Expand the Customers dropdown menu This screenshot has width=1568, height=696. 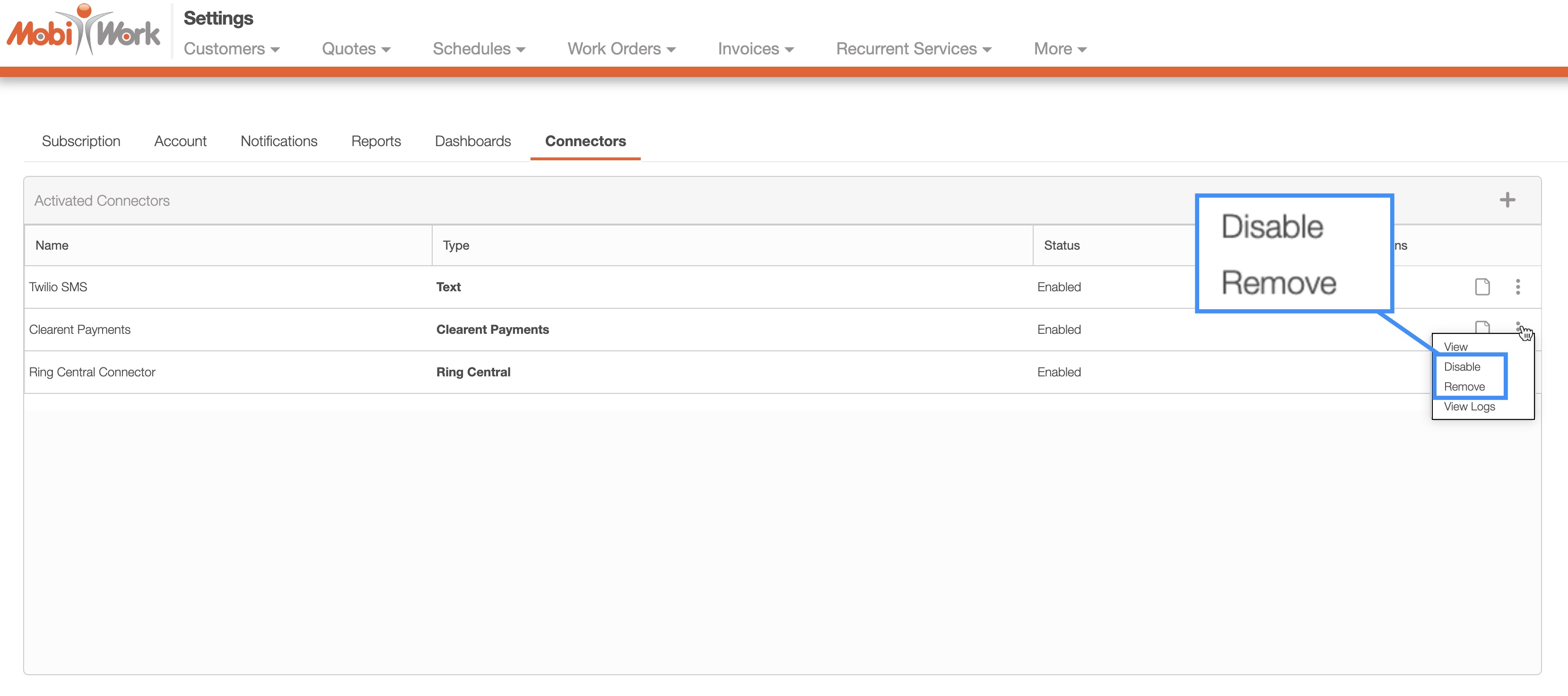(x=231, y=49)
